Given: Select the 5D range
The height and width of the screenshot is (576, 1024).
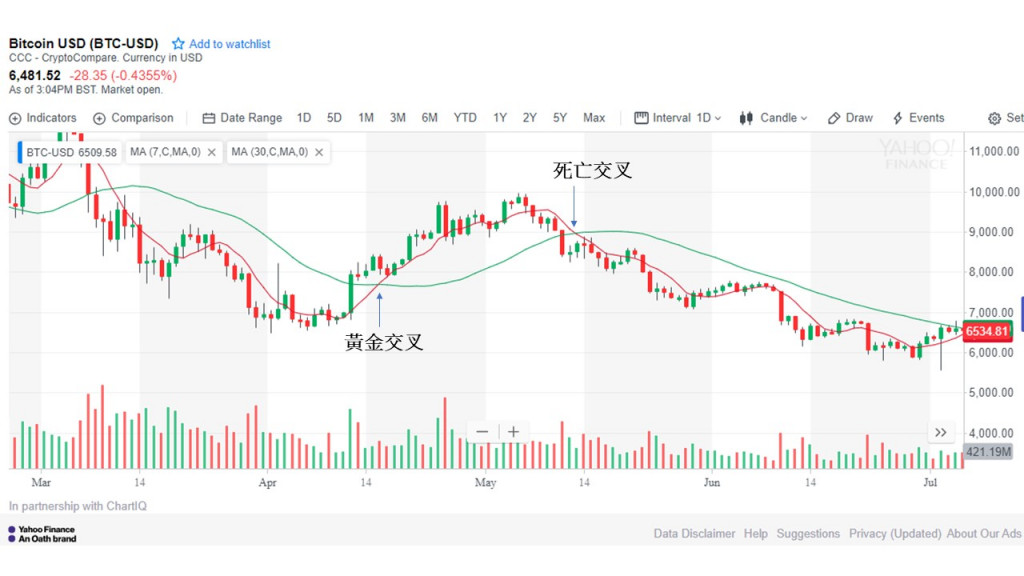Looking at the screenshot, I should tap(334, 118).
